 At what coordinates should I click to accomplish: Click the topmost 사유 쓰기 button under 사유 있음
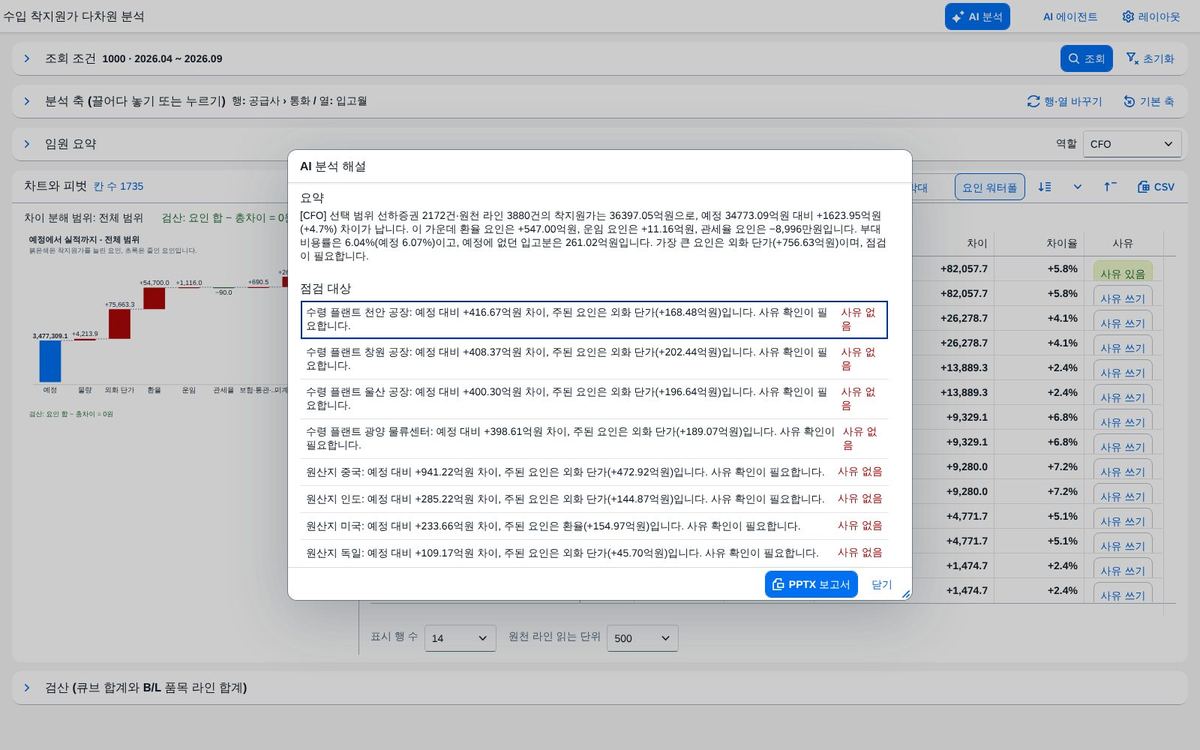[1123, 298]
